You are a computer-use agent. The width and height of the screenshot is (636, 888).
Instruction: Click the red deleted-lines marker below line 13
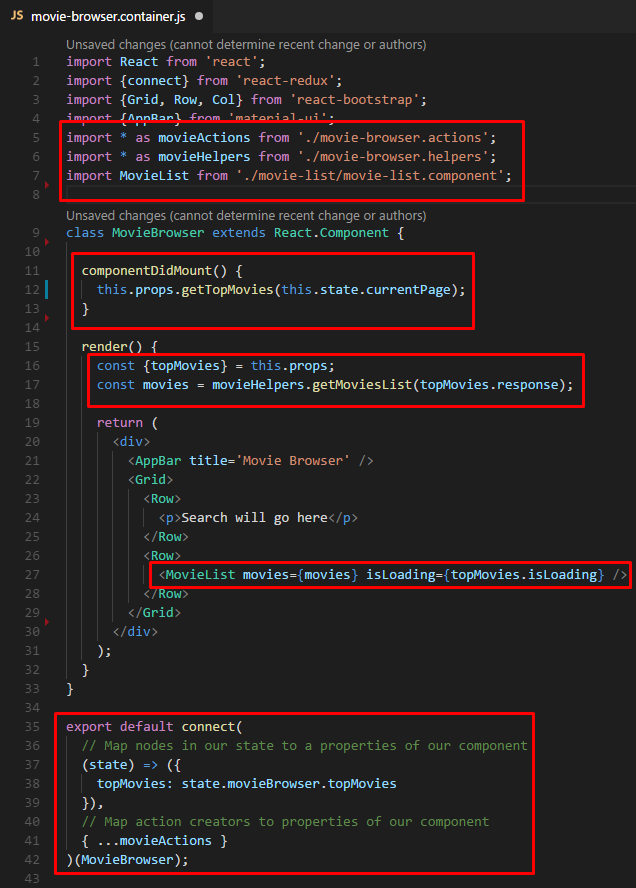click(47, 318)
